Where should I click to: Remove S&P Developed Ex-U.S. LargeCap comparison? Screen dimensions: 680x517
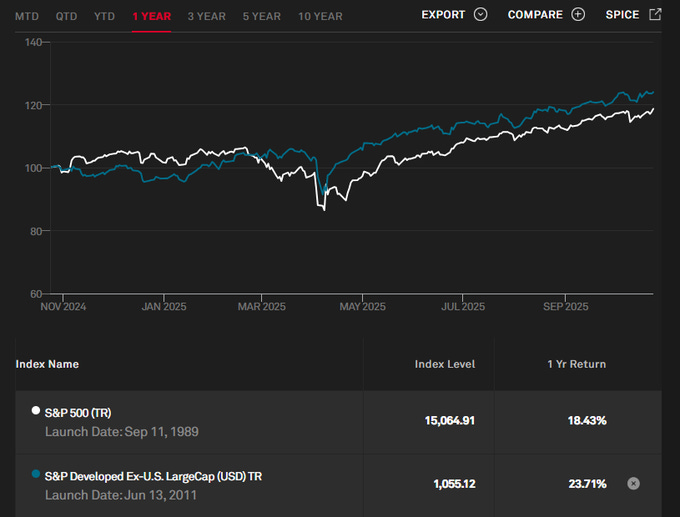click(634, 483)
